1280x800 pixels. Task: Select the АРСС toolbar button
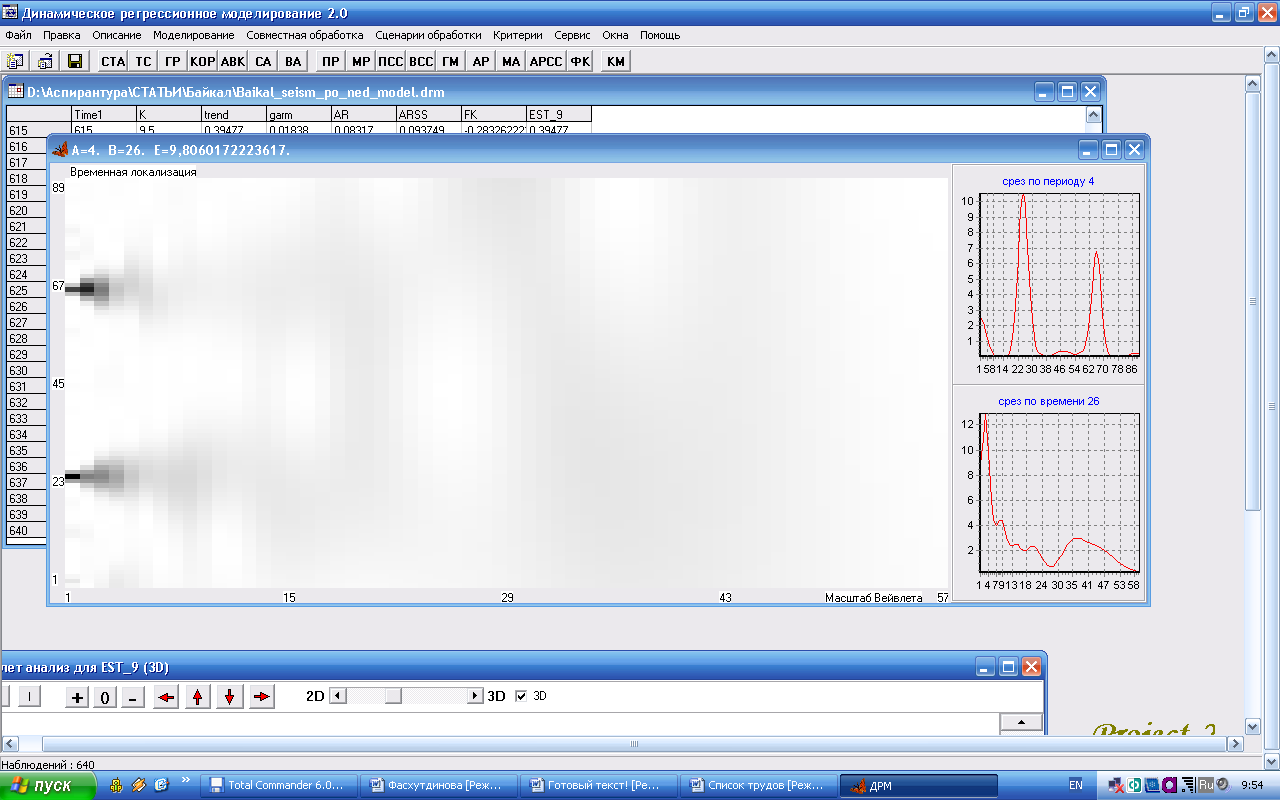click(545, 62)
